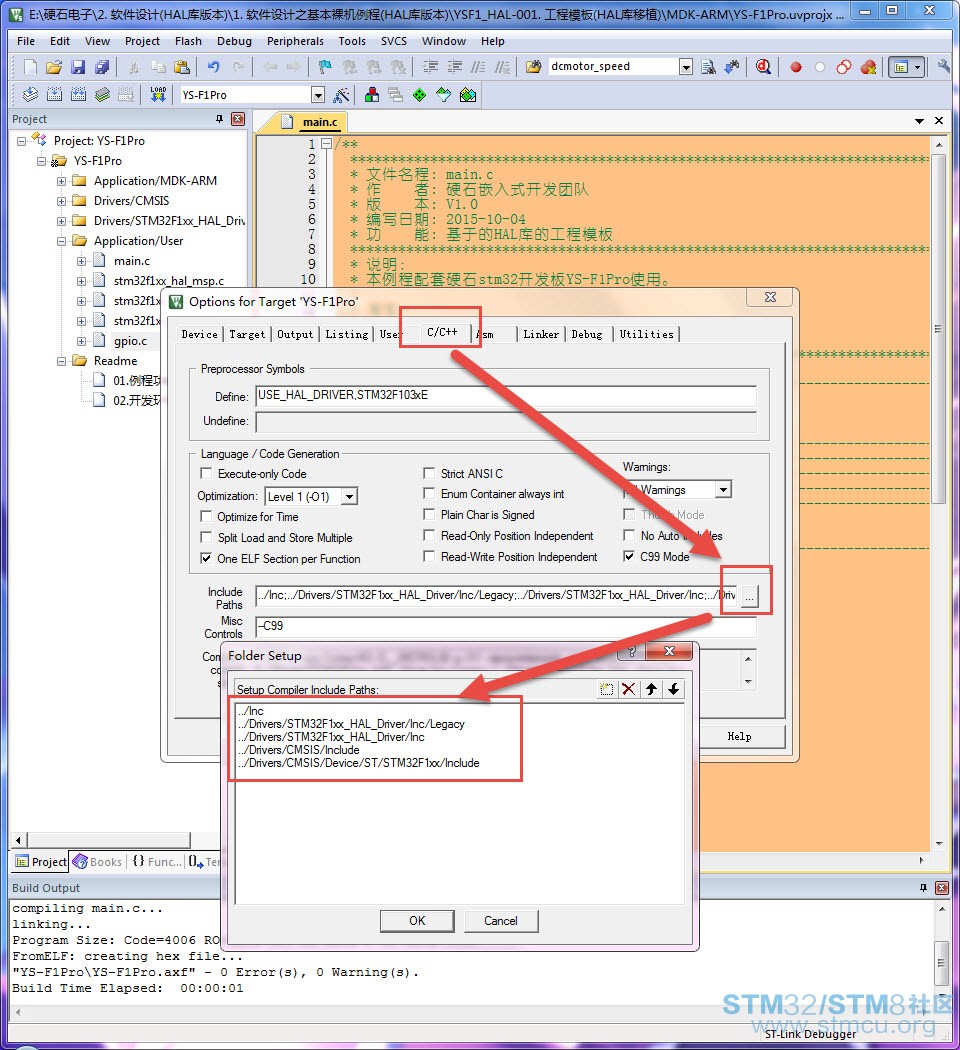Open the Optimization level dropdown

pos(349,496)
